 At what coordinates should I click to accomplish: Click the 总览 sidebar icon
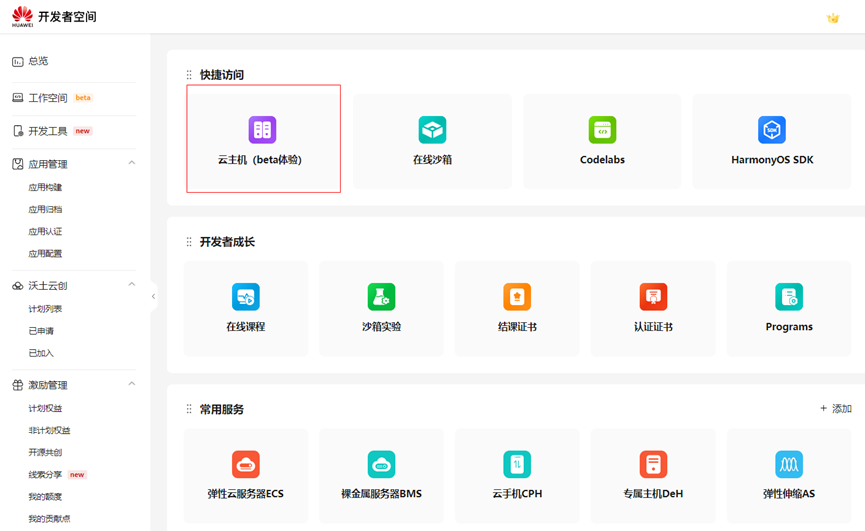pyautogui.click(x=18, y=62)
